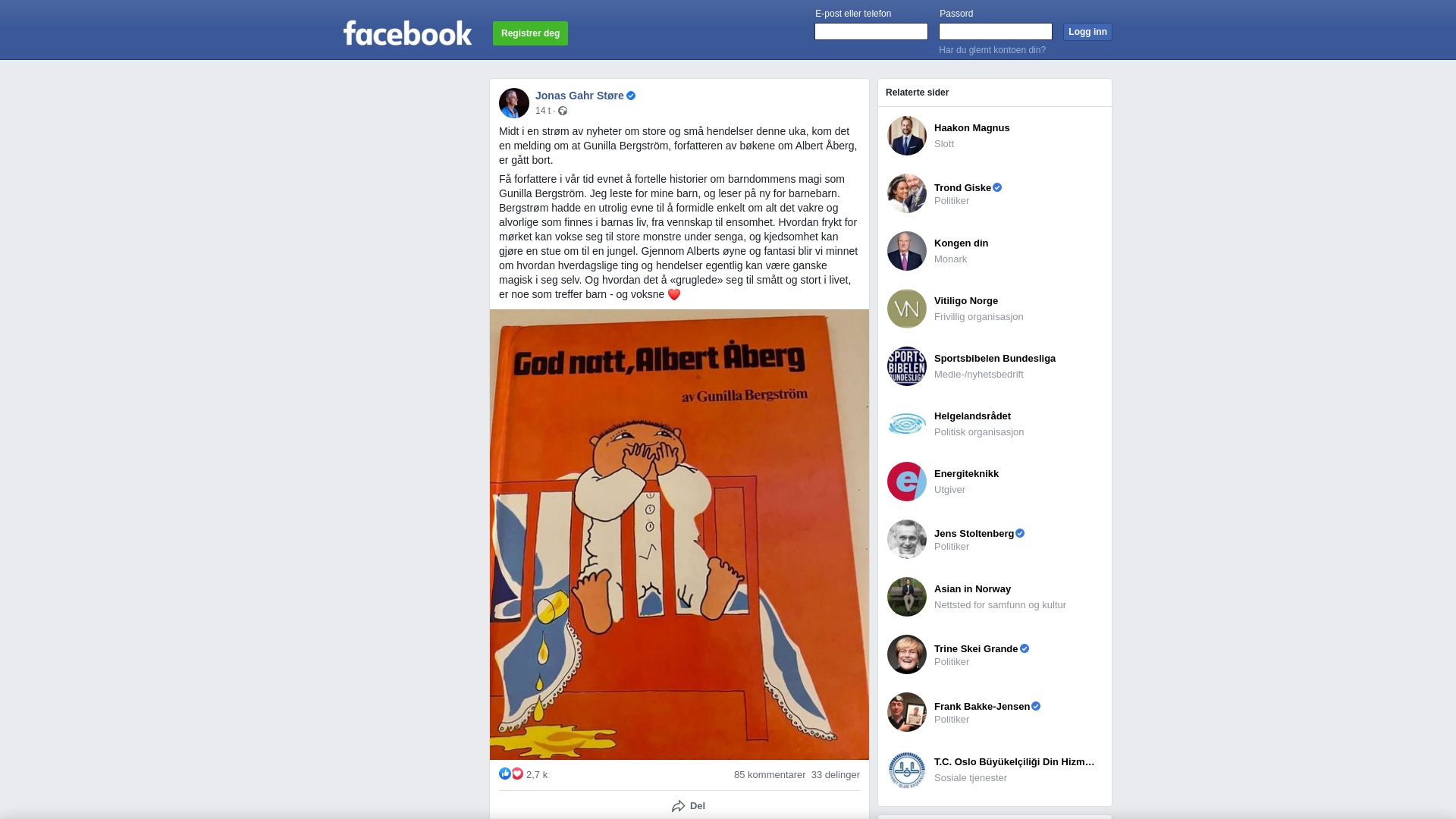
Task: Open the God natt, Albert Åberg photo
Action: tap(679, 535)
